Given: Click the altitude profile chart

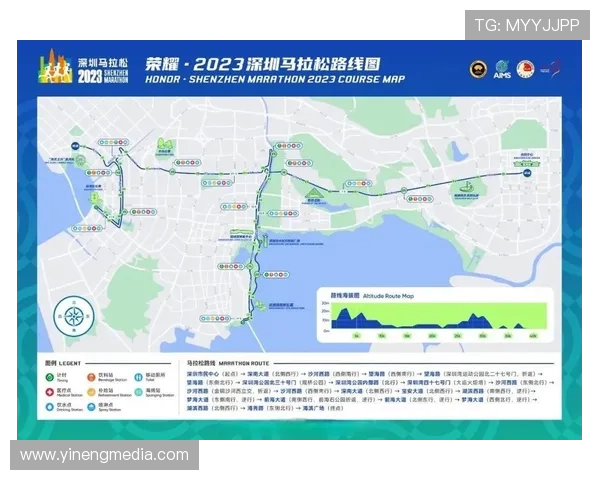Looking at the screenshot, I should click(x=439, y=316).
